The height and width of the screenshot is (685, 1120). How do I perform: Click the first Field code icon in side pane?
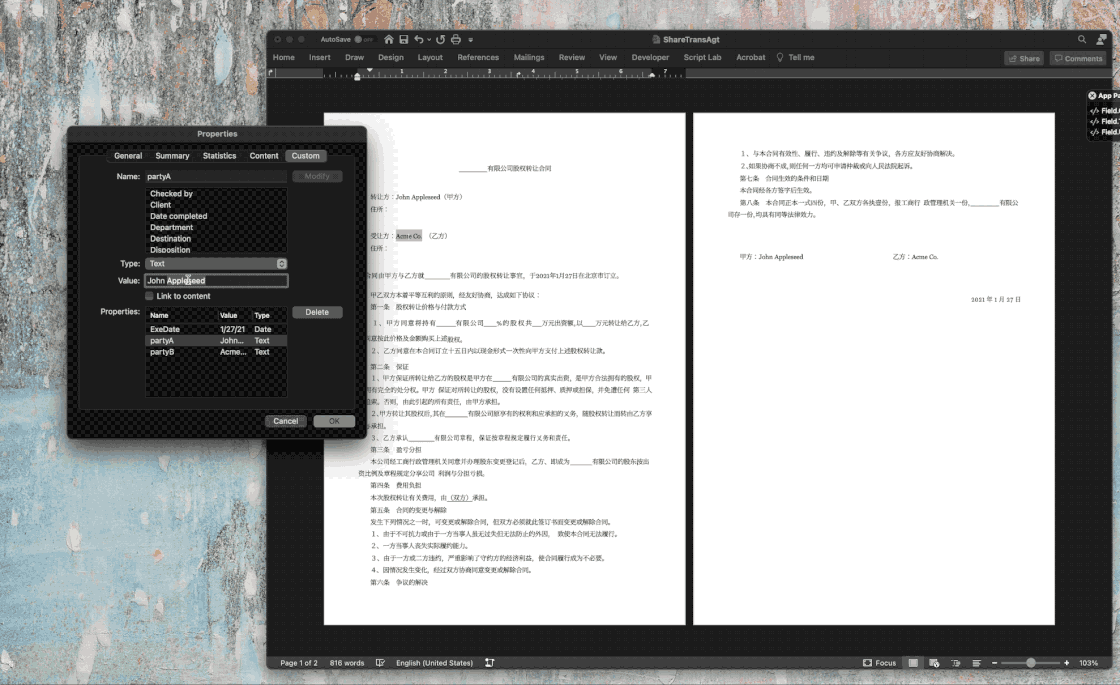click(x=1094, y=111)
